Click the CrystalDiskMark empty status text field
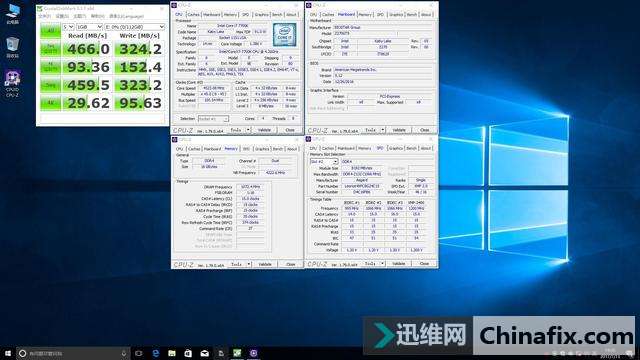The width and height of the screenshot is (640, 360). (102, 118)
